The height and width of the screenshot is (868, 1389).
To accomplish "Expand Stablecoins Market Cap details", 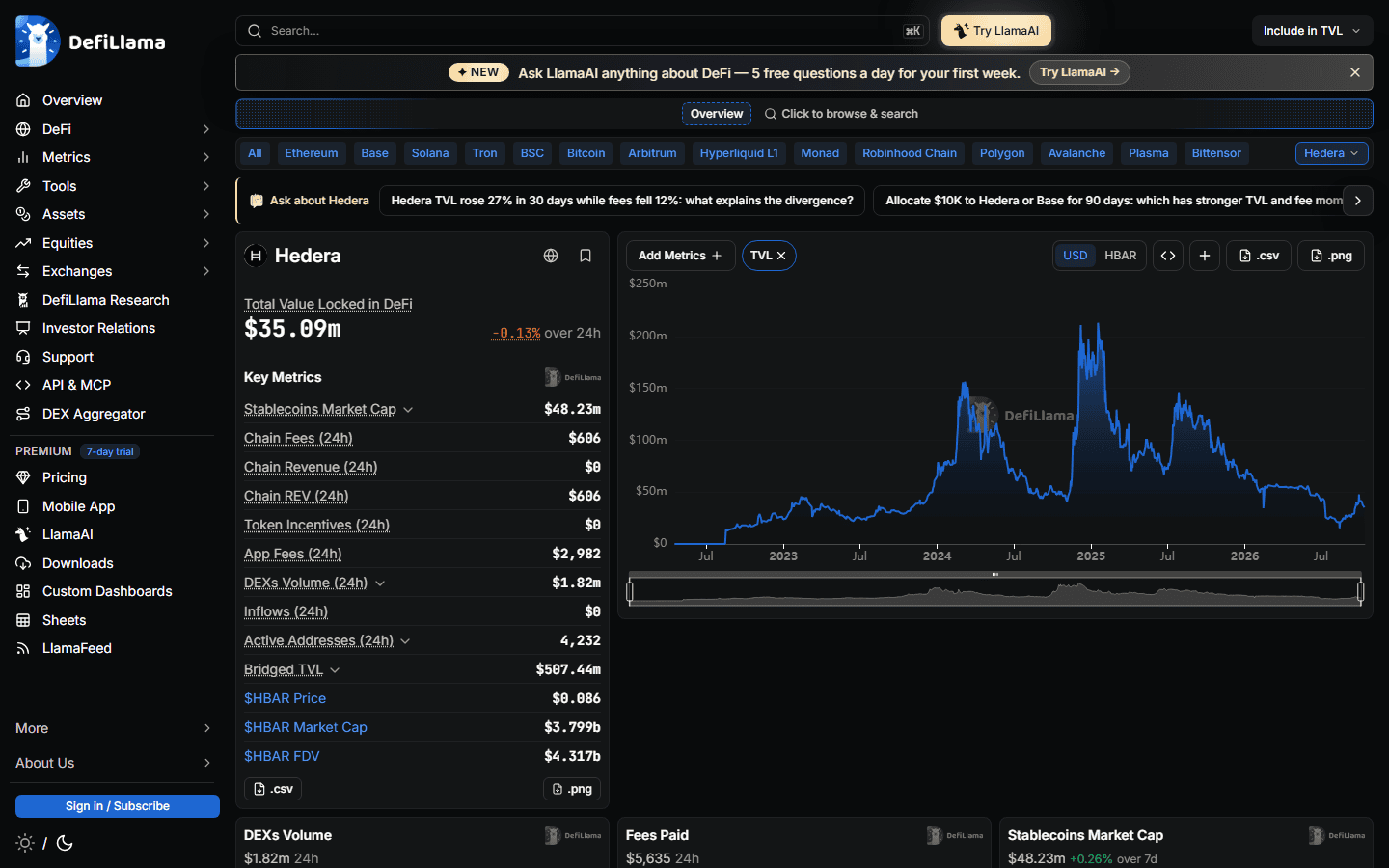I will click(408, 410).
